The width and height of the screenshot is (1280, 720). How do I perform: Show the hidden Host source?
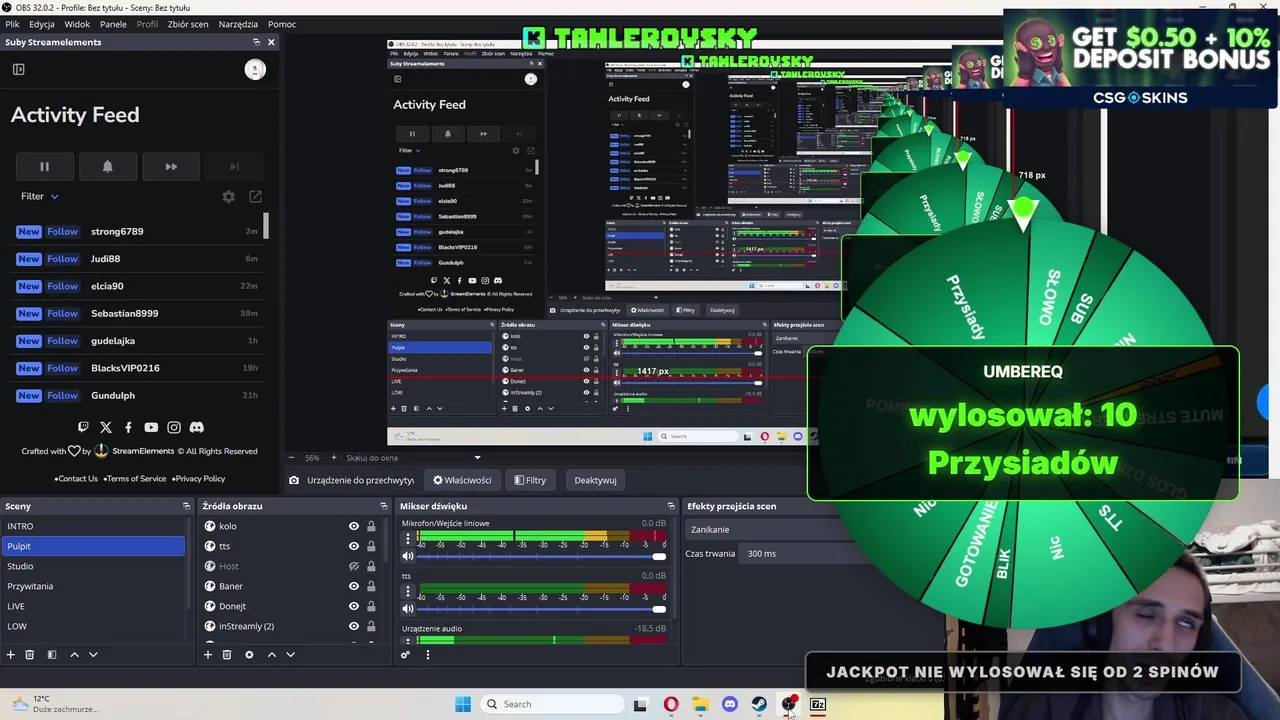click(354, 566)
